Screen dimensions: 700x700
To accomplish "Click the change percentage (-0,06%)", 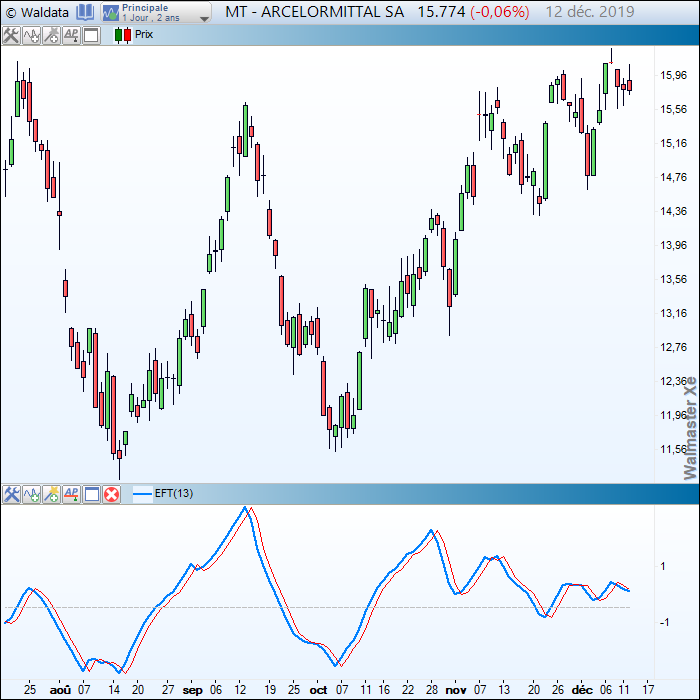I will coord(500,12).
